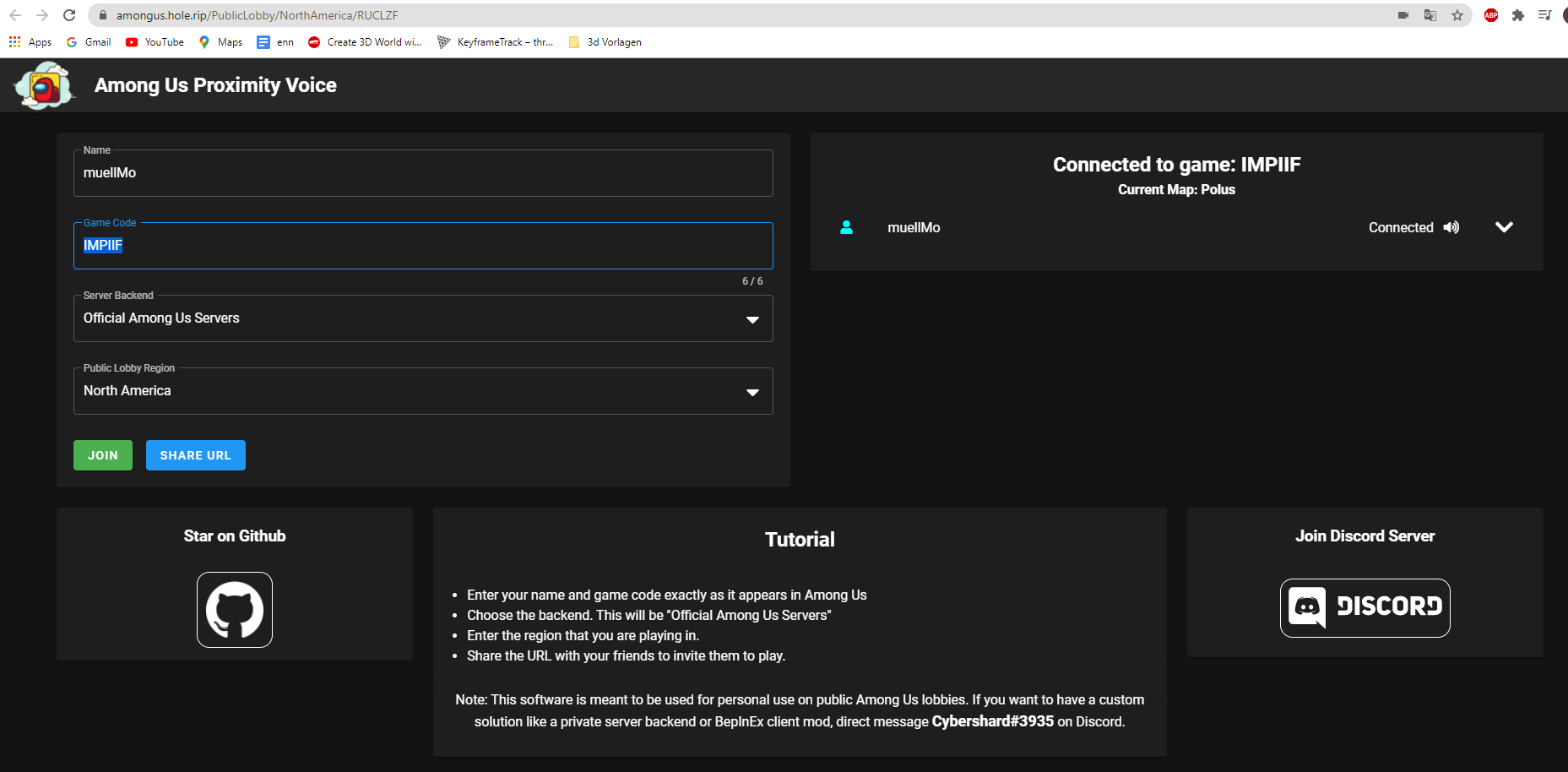Click the browser back arrow
This screenshot has width=1568, height=772.
15,15
